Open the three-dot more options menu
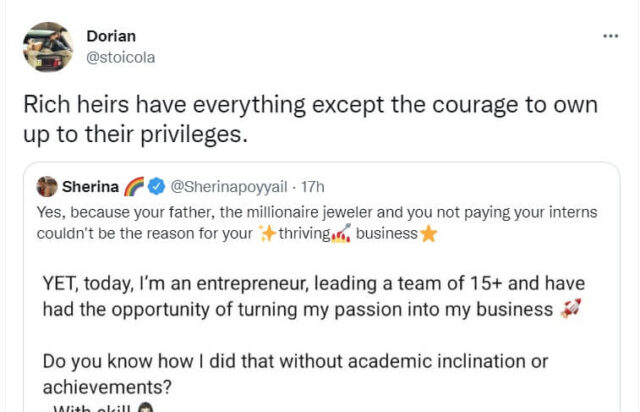 pos(611,36)
